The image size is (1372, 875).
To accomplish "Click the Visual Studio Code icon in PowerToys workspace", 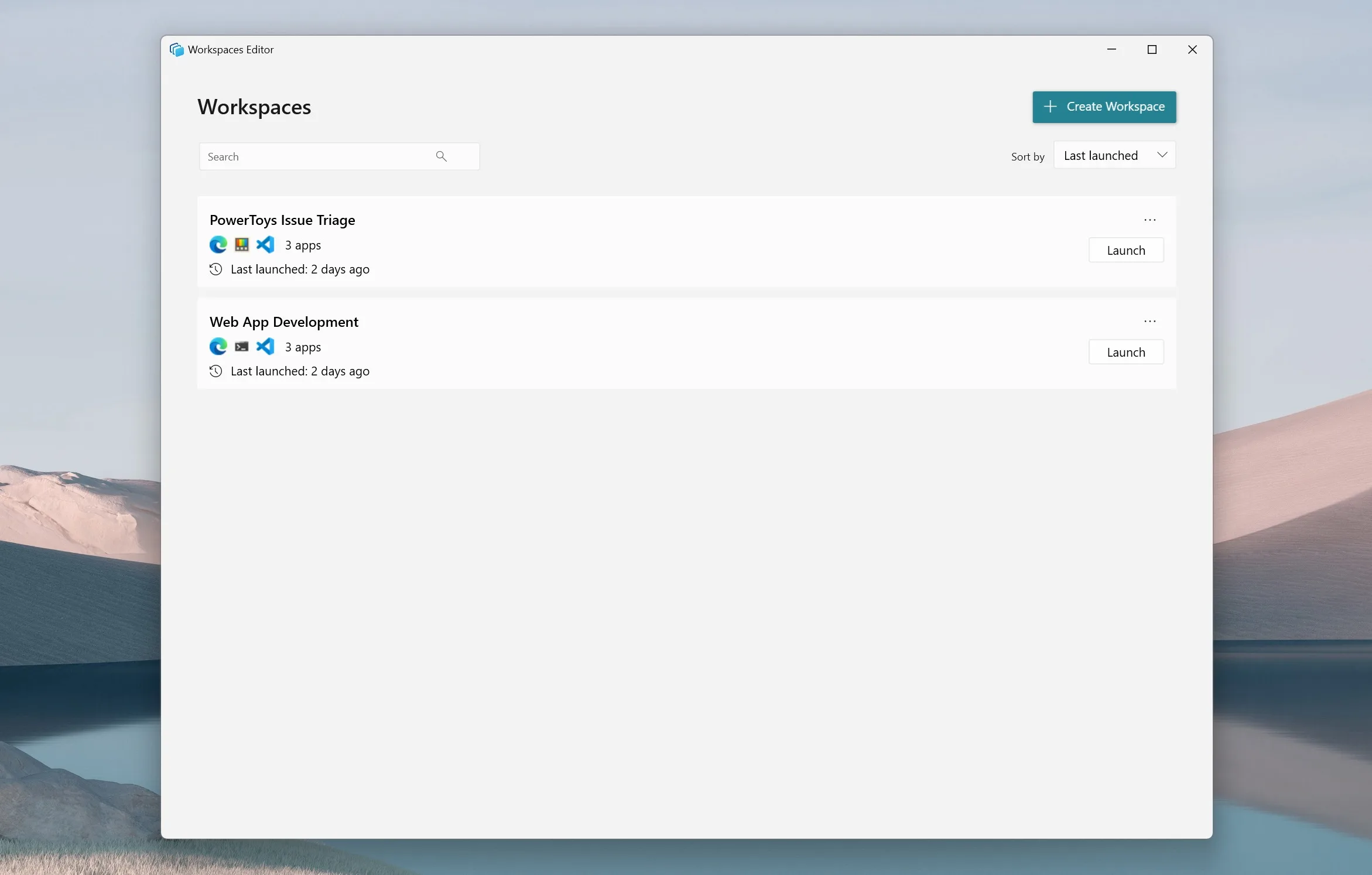I will (x=265, y=245).
